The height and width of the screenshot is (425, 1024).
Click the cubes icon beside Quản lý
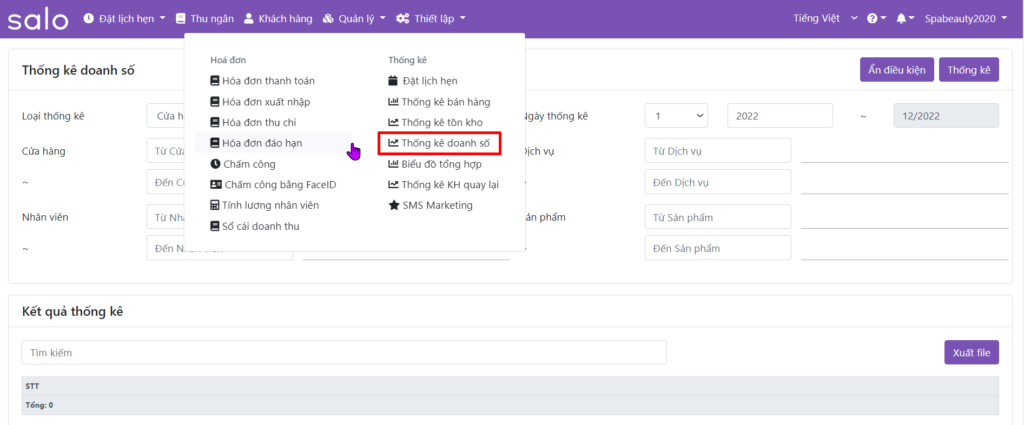click(328, 19)
